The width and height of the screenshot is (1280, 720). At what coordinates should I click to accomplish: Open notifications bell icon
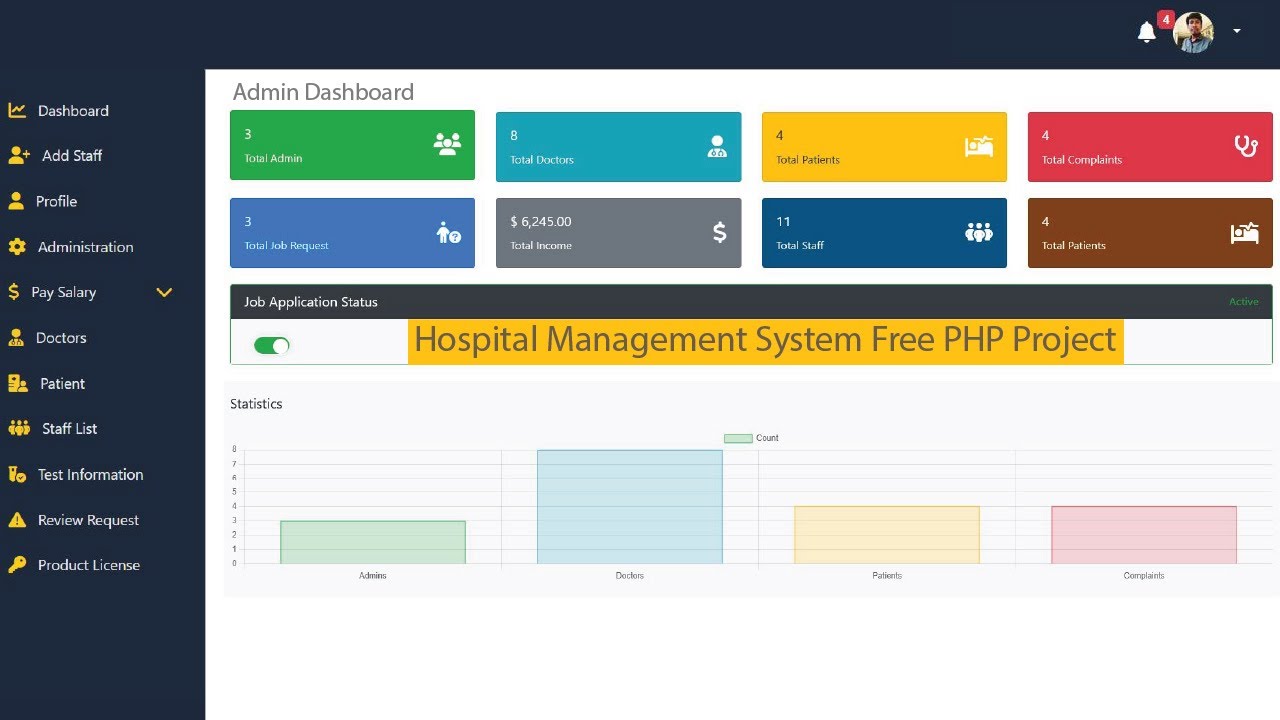click(x=1147, y=32)
